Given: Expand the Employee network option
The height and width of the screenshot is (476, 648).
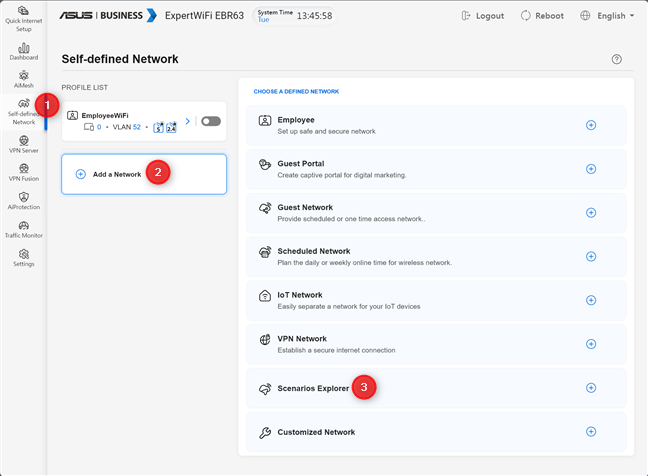Looking at the screenshot, I should [590, 125].
